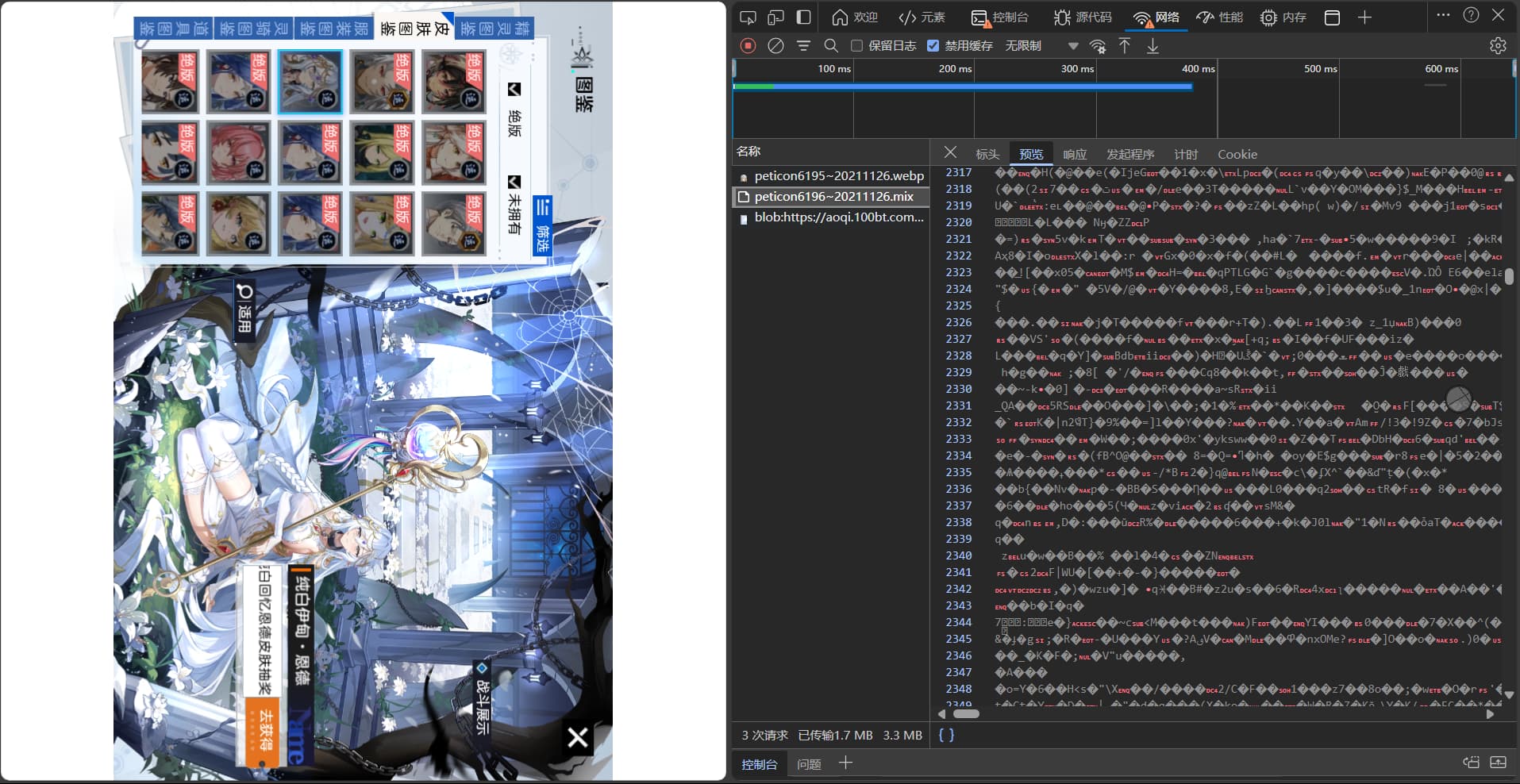Select the 网络 panel tab
The image size is (1520, 784).
[1156, 17]
